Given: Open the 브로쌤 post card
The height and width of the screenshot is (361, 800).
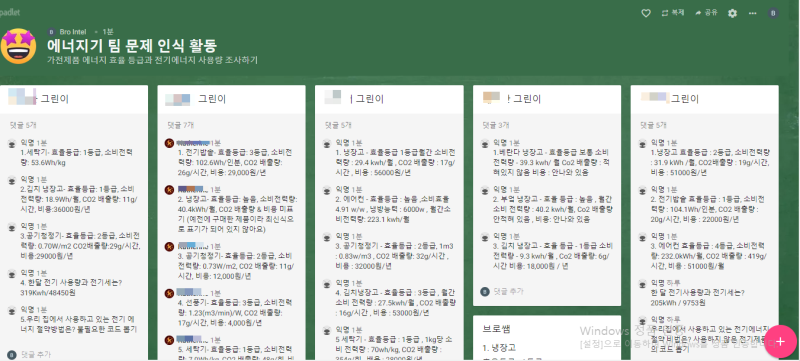Looking at the screenshot, I should click(547, 338).
